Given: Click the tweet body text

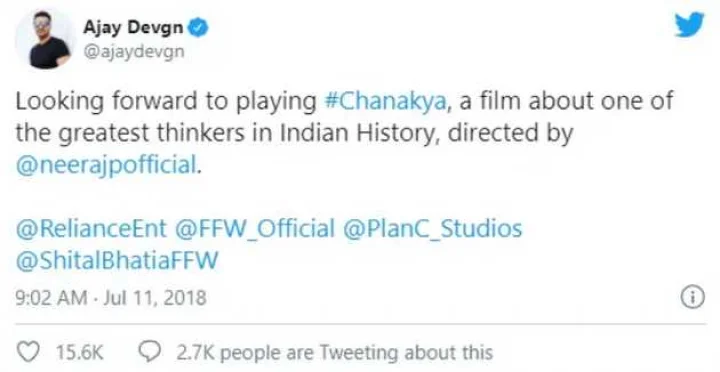Looking at the screenshot, I should click(344, 133).
